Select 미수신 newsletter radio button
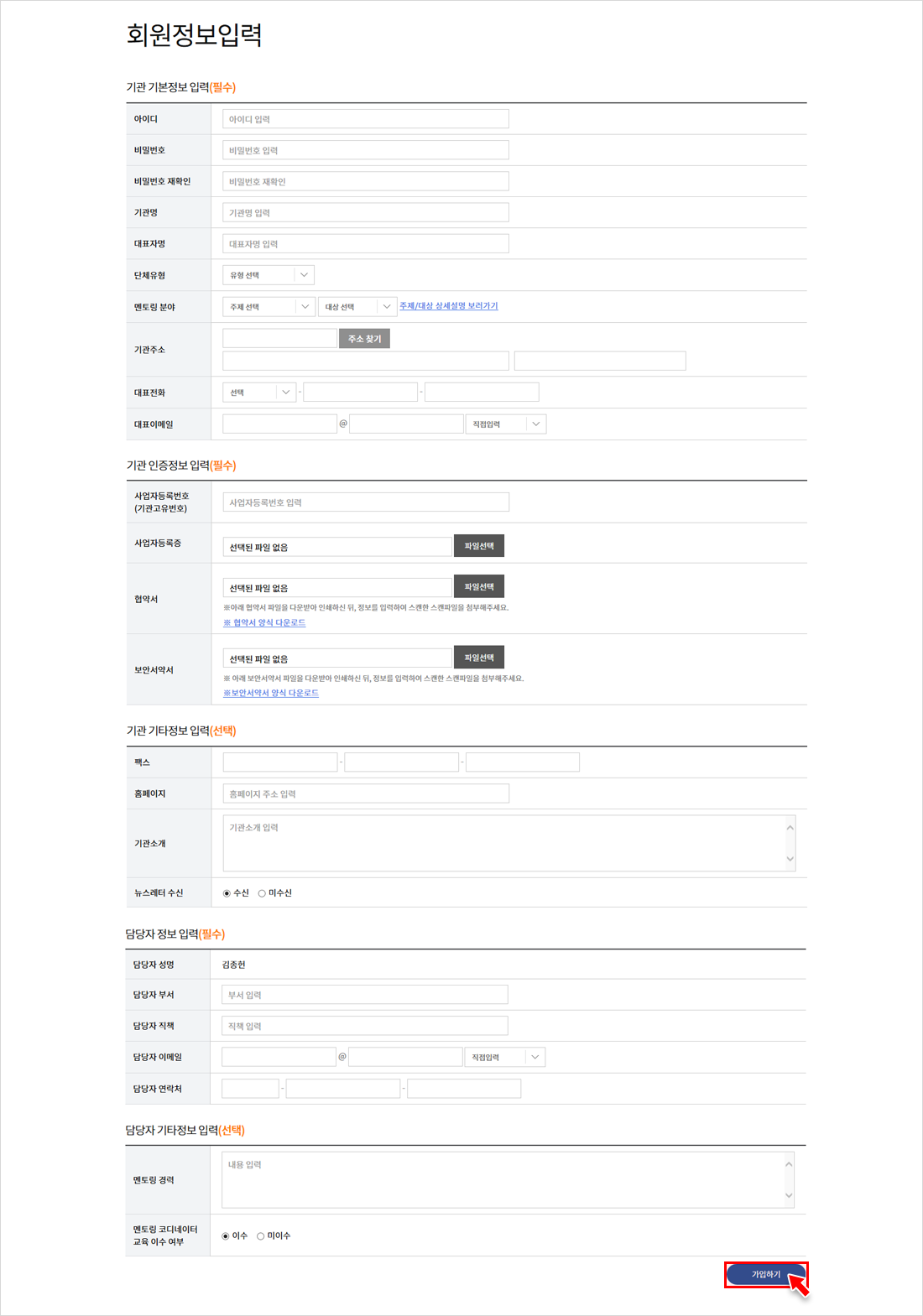This screenshot has height=1316, width=923. [x=262, y=893]
